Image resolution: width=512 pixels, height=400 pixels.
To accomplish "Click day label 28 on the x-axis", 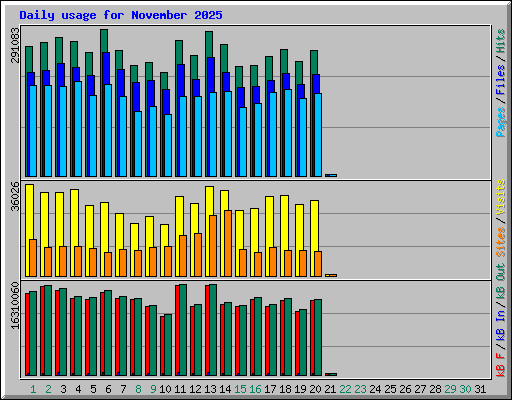I will [435, 389].
